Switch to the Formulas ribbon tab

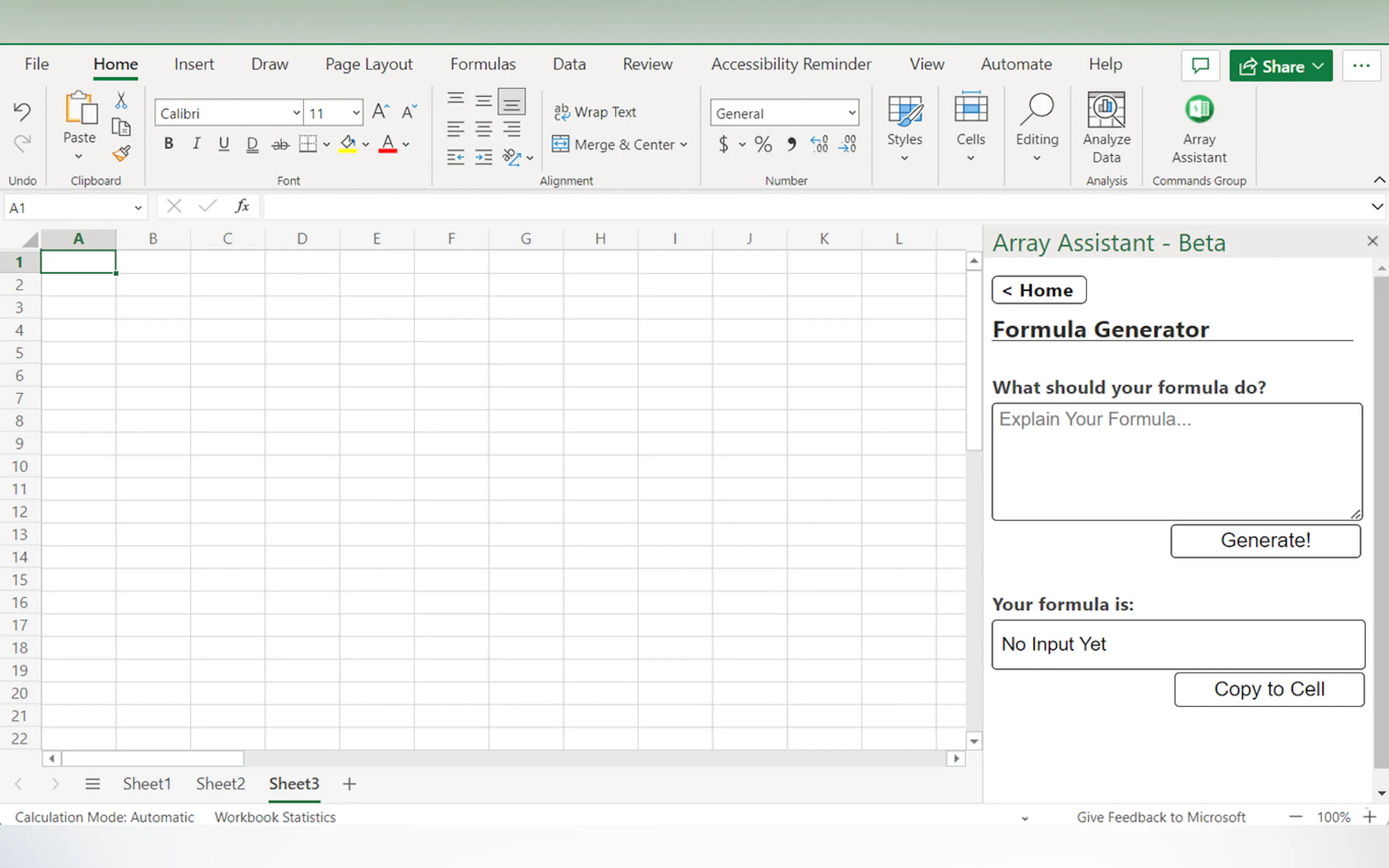[482, 64]
